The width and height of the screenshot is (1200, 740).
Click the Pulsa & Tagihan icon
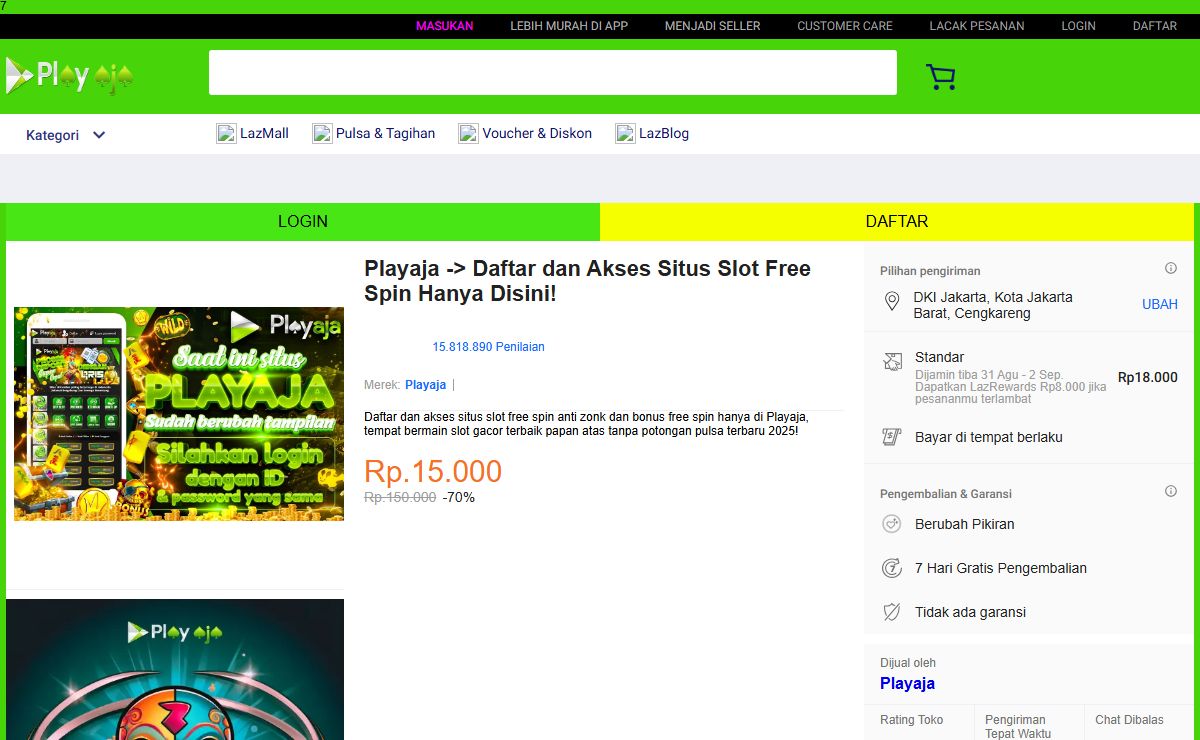pyautogui.click(x=322, y=133)
